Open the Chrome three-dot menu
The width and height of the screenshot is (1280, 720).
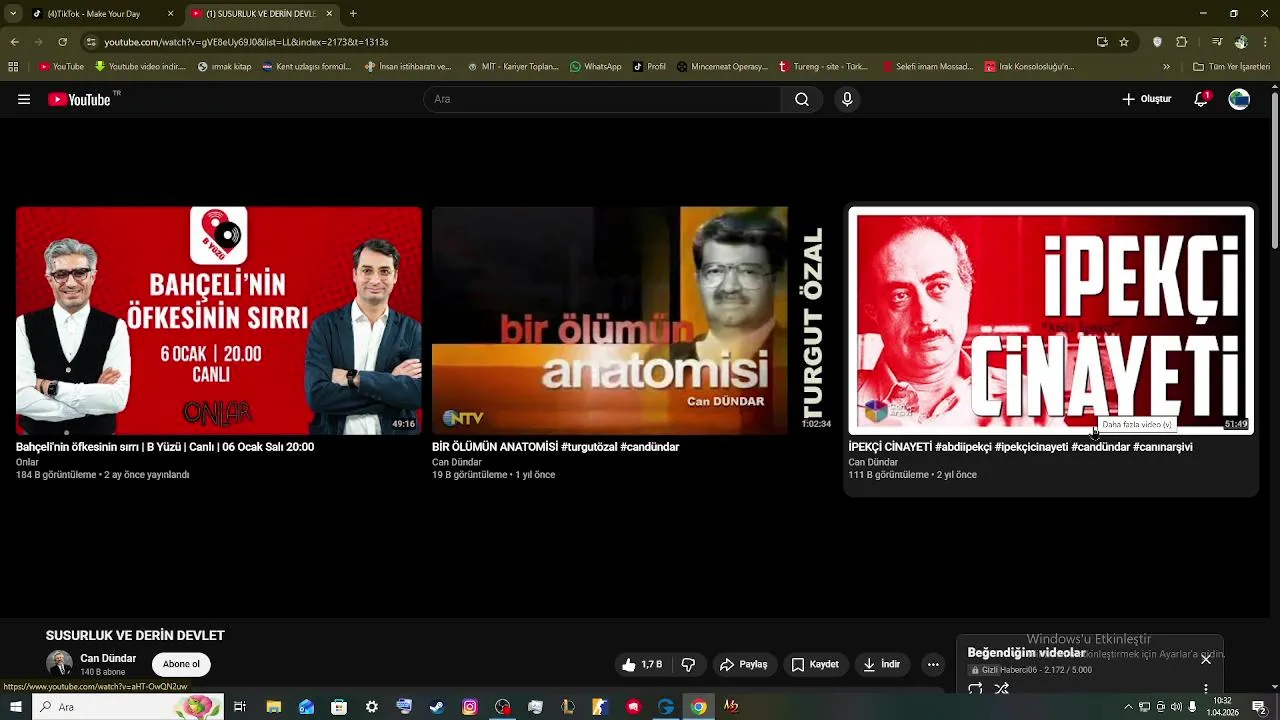(x=1265, y=42)
